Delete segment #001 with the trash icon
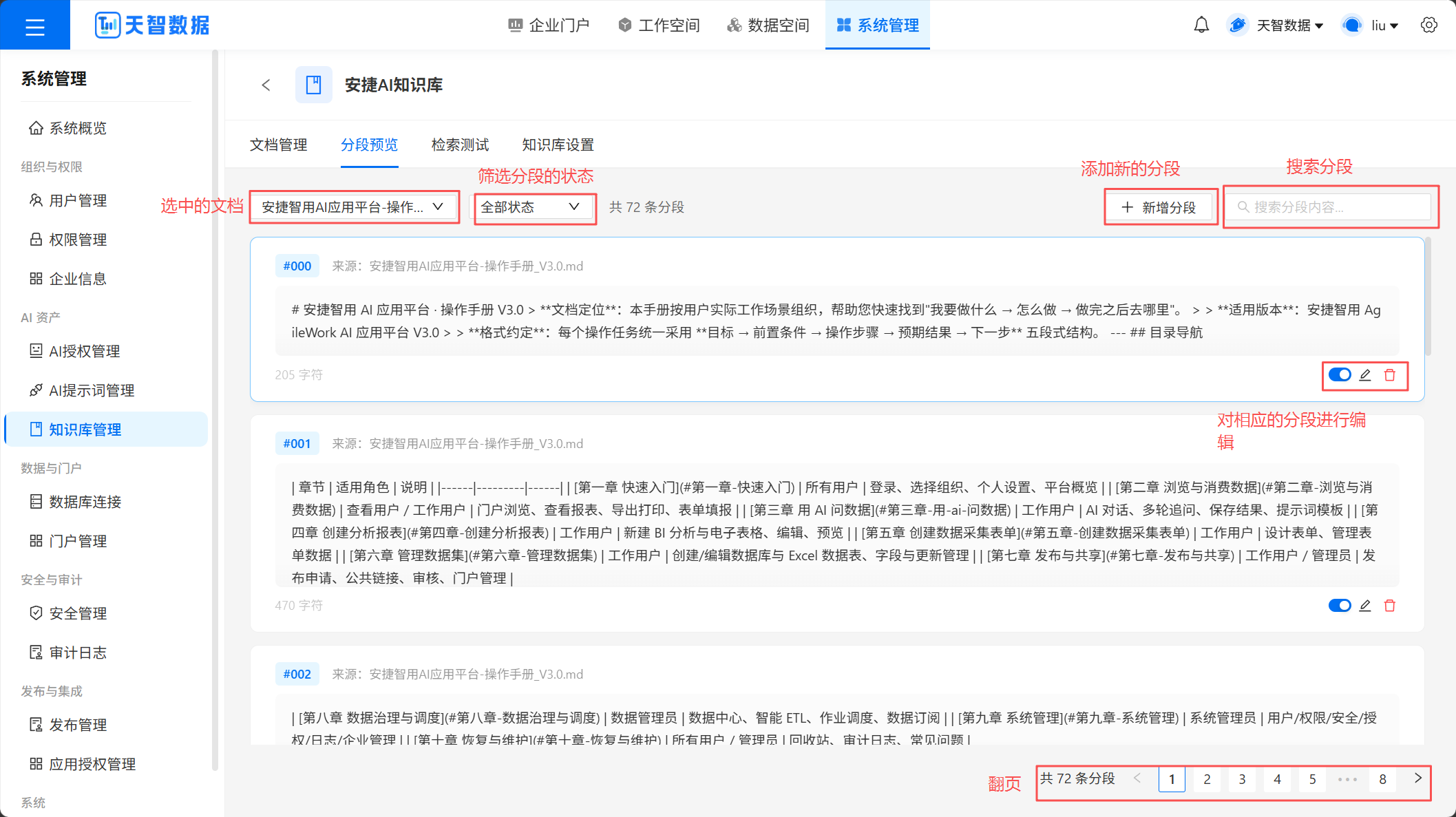The width and height of the screenshot is (1456, 817). point(1390,606)
